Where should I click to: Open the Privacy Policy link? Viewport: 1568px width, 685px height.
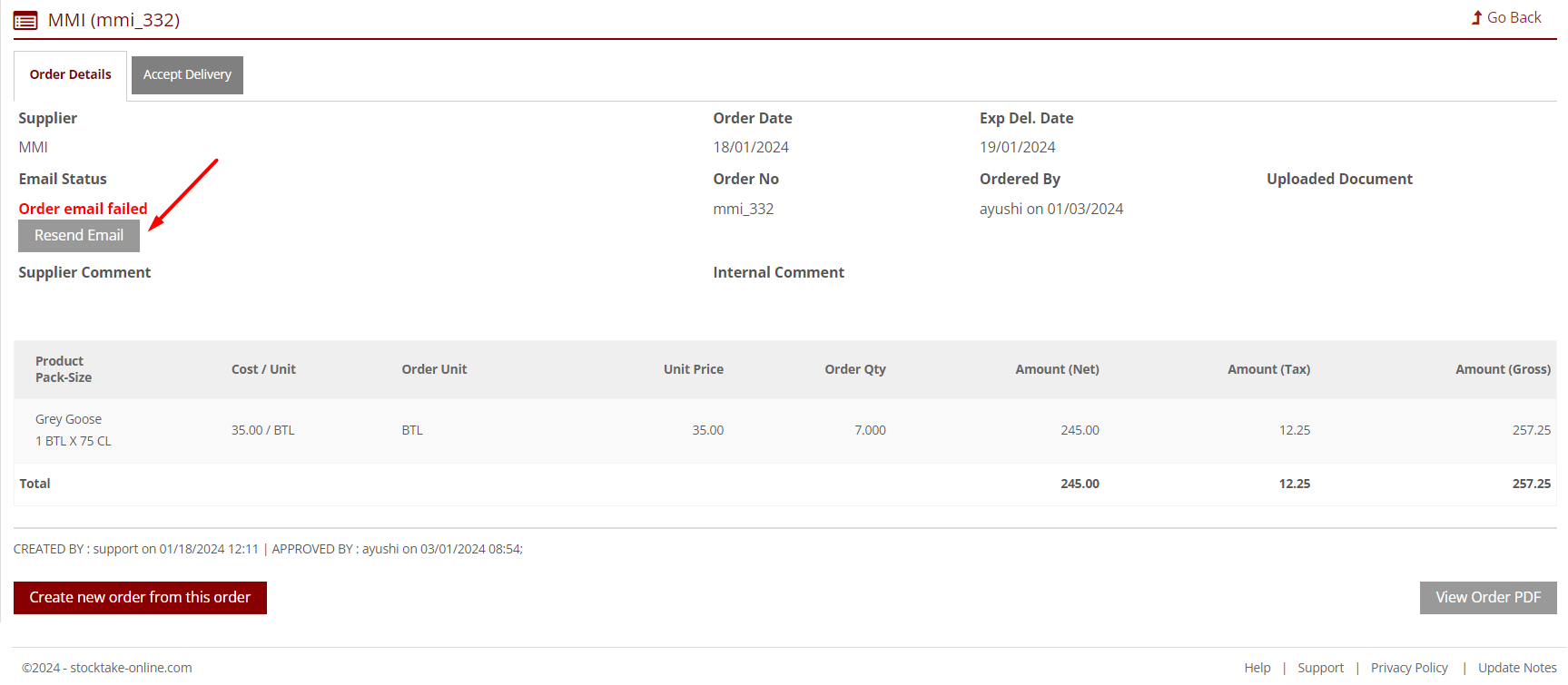pyautogui.click(x=1409, y=668)
